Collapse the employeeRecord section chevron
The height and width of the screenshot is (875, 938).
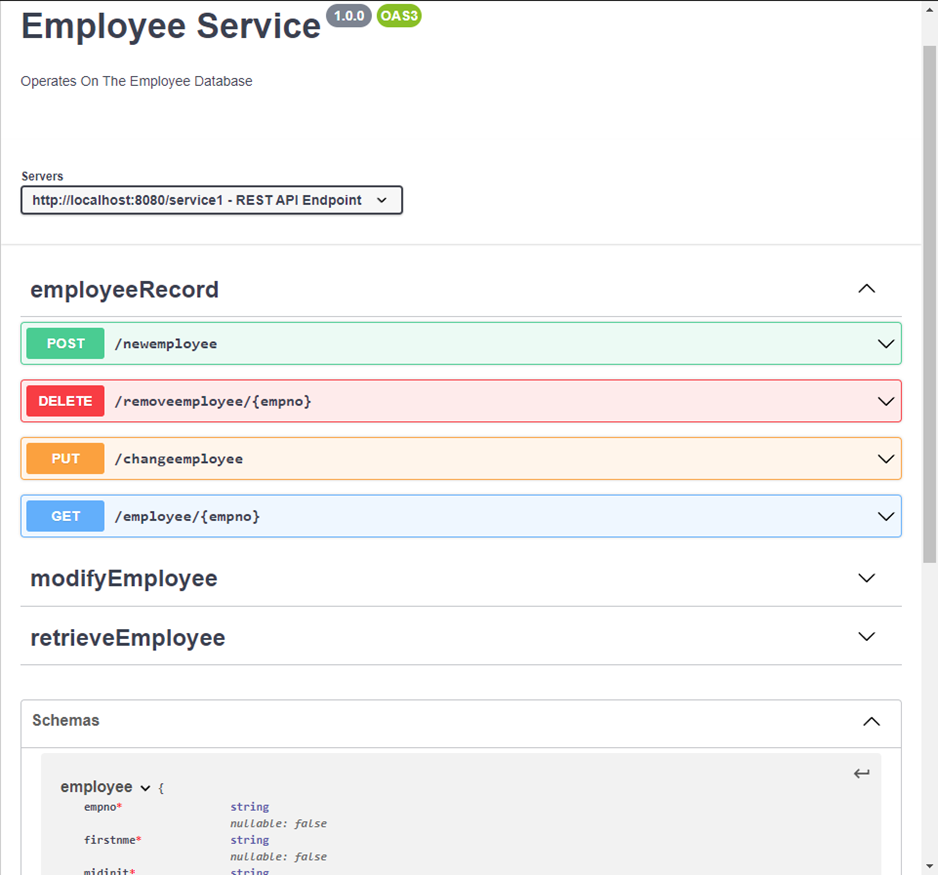point(866,289)
